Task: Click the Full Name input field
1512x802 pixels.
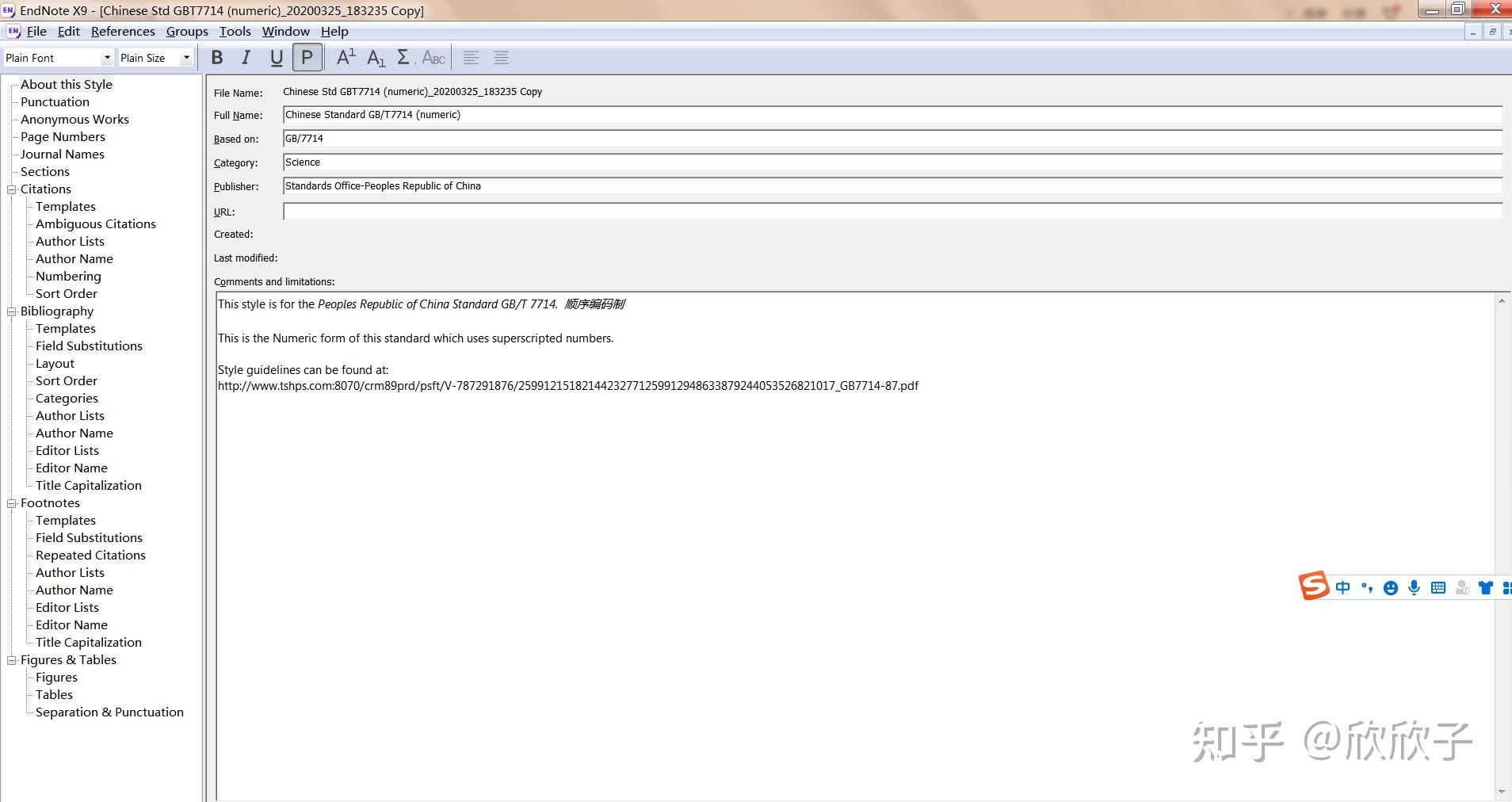Action: click(x=892, y=115)
